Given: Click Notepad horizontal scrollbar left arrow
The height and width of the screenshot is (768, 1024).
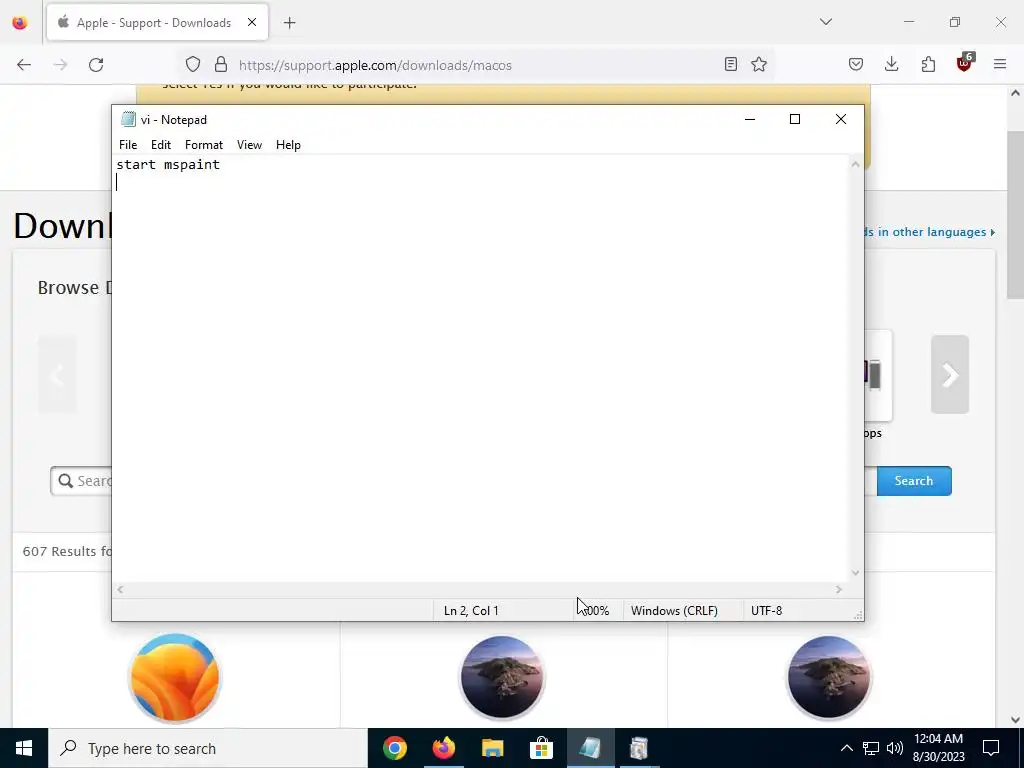Looking at the screenshot, I should [120, 590].
